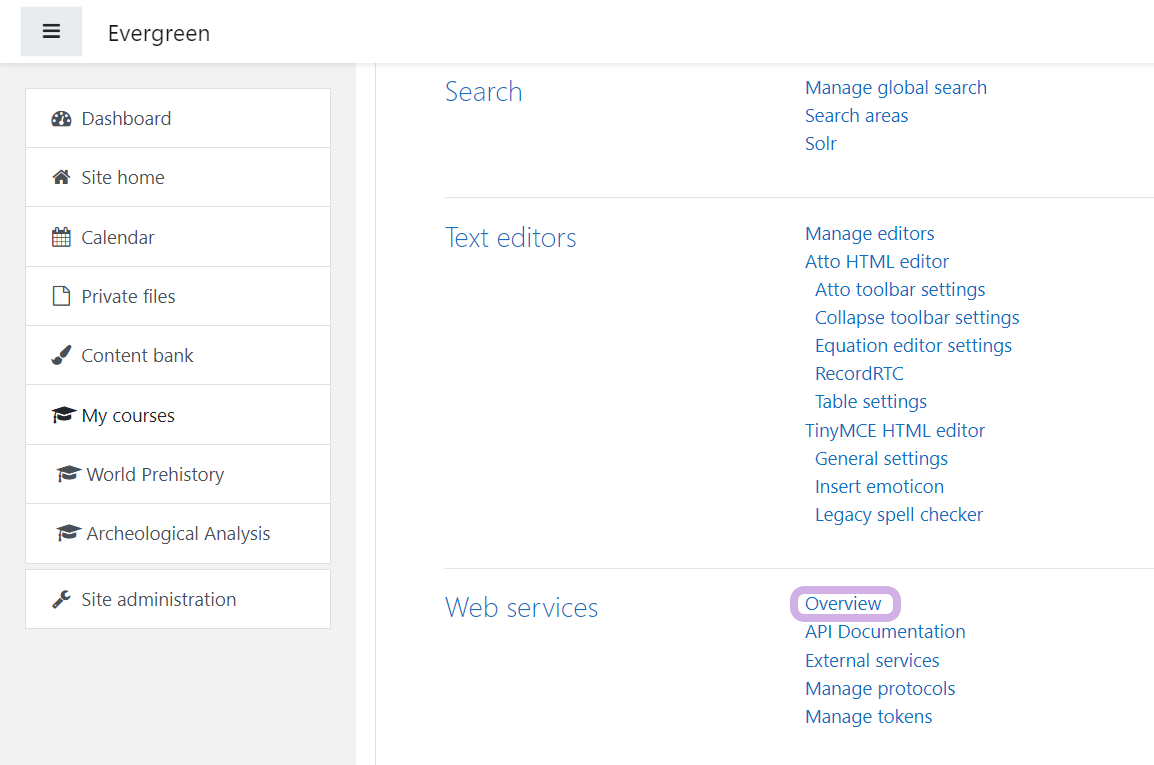Select Manage editors link
The width and height of the screenshot is (1154, 765).
tap(869, 234)
